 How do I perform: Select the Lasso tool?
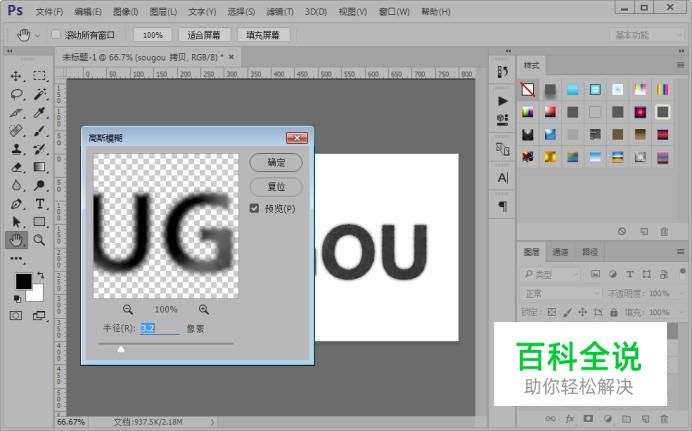17,94
